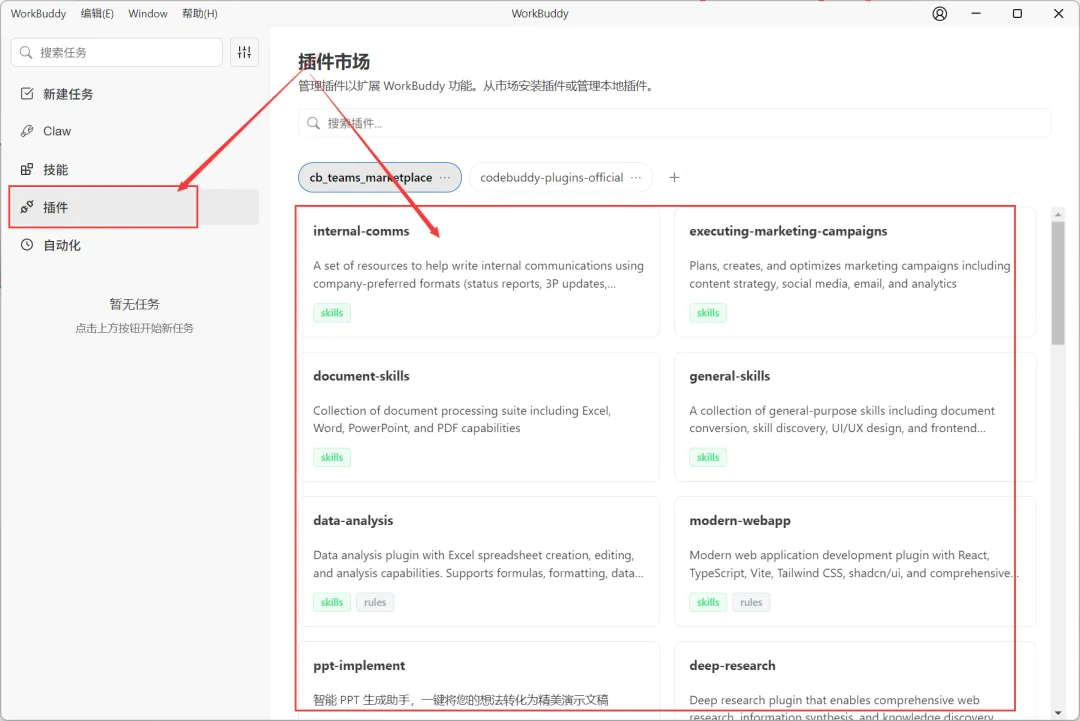Open the 技能 section
The width and height of the screenshot is (1080, 721).
(135, 169)
